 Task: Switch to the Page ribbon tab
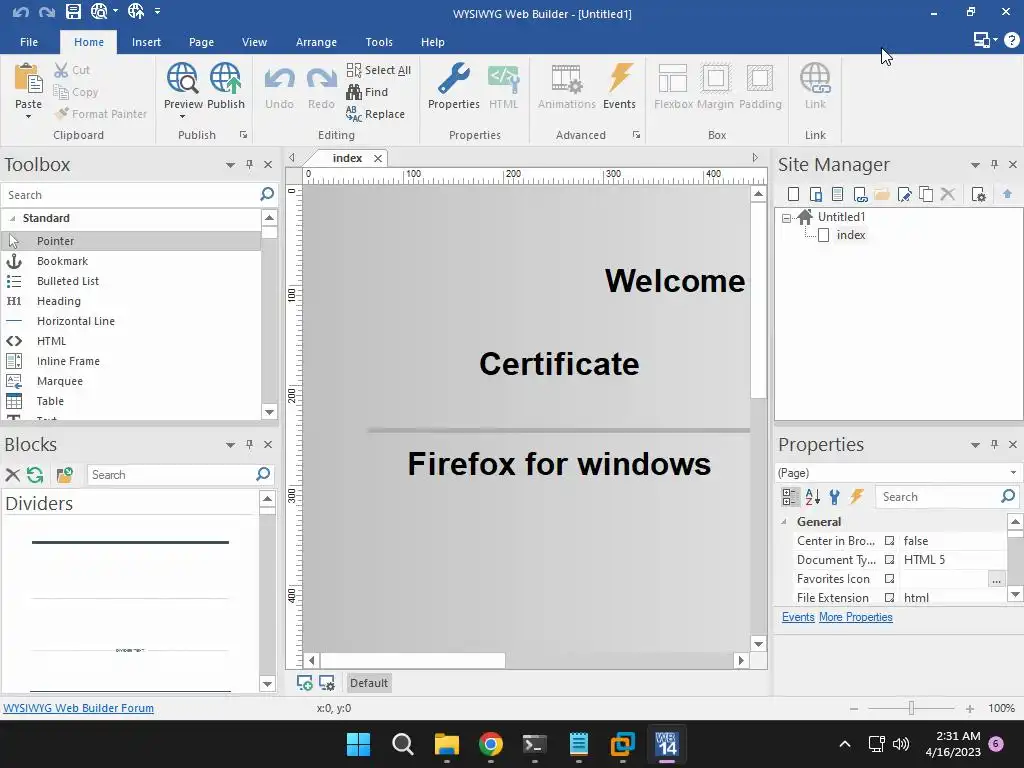[201, 42]
